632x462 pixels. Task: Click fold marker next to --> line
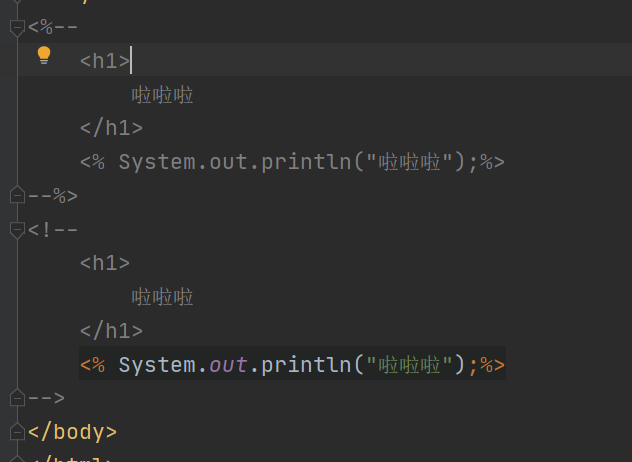17,397
